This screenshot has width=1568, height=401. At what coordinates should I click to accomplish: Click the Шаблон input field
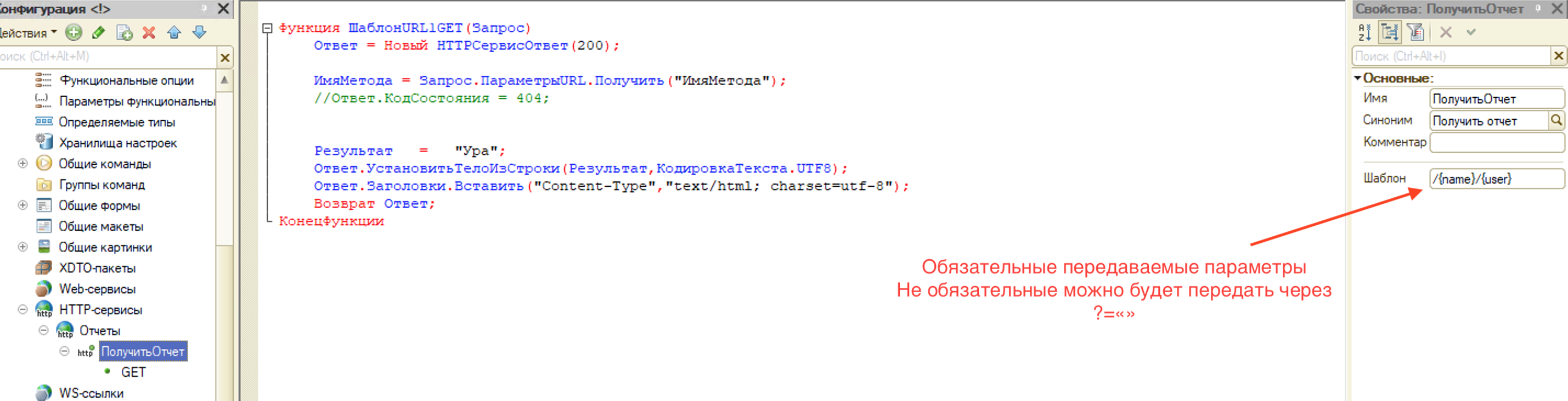1495,179
